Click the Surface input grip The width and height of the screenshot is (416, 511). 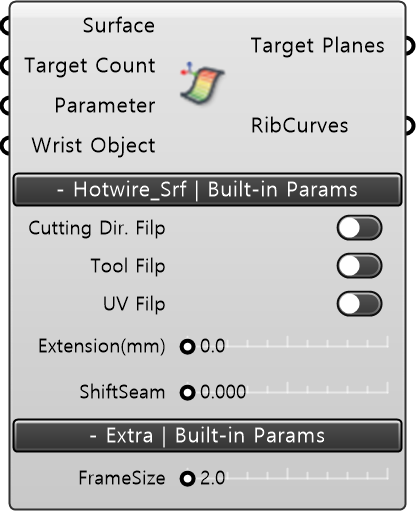[6, 26]
